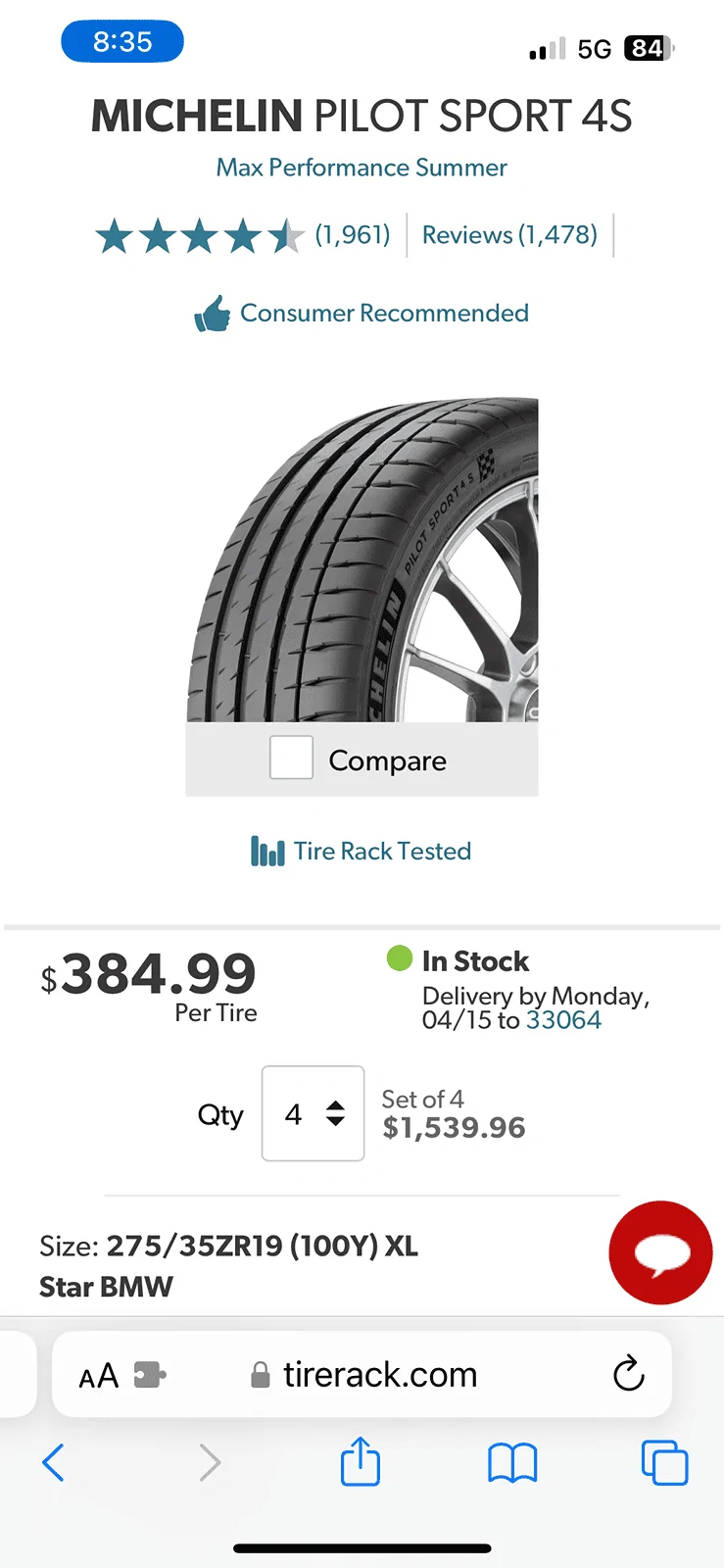Reload the tirerack.com page
The height and width of the screenshot is (1568, 724).
(x=628, y=1374)
